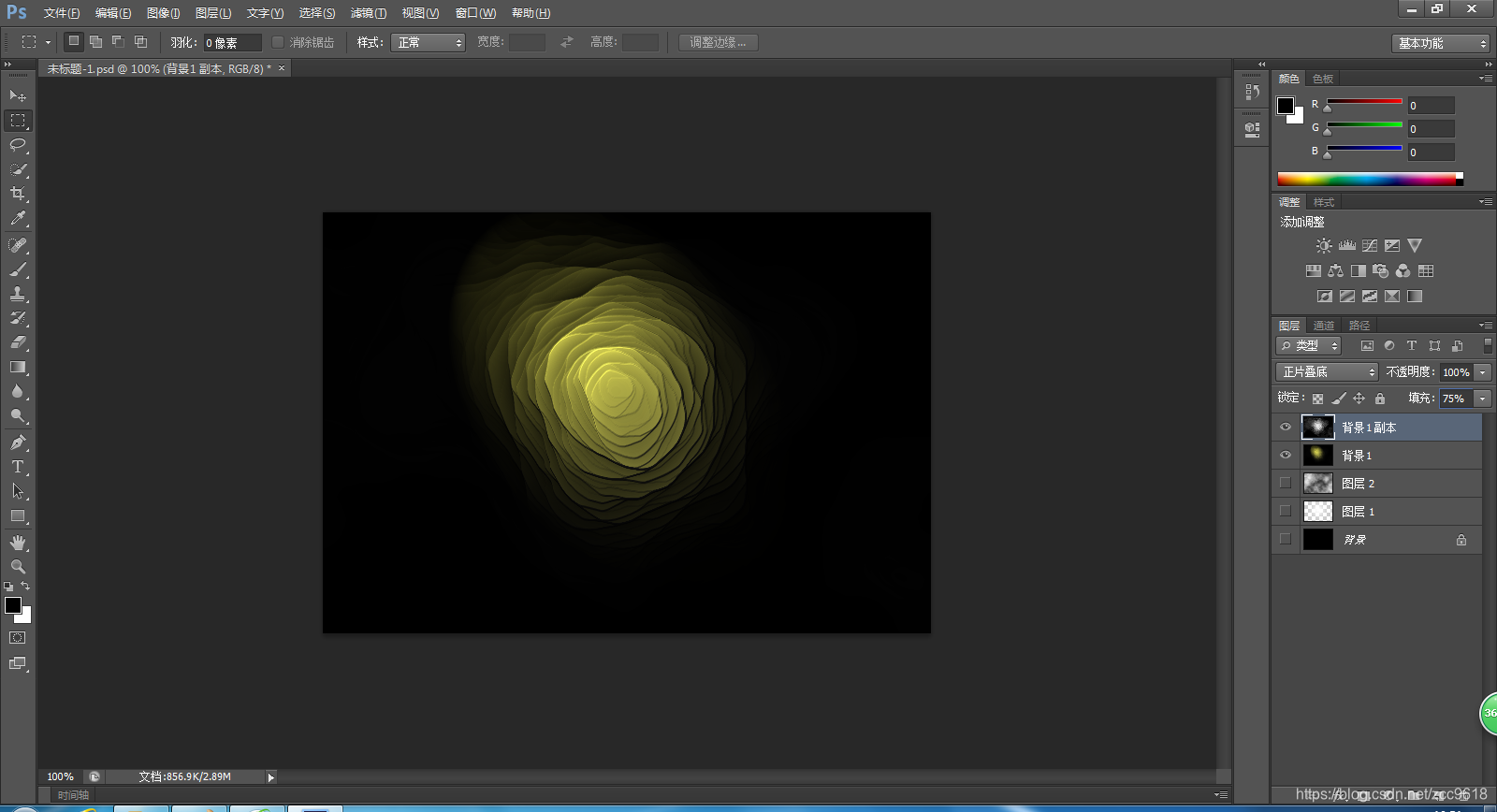
Task: Activate the Horizontal Type tool
Action: click(18, 467)
